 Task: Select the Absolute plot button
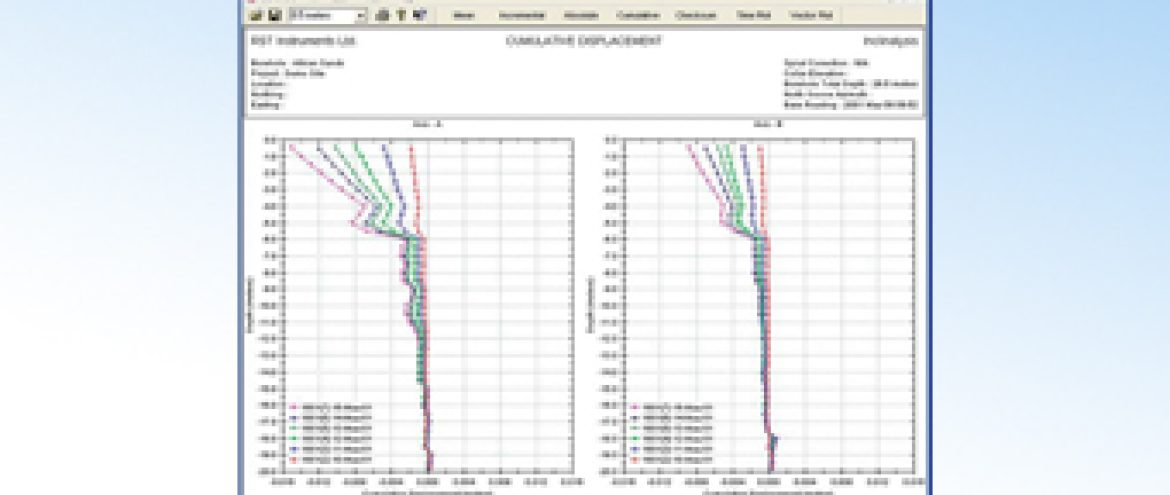click(x=581, y=15)
